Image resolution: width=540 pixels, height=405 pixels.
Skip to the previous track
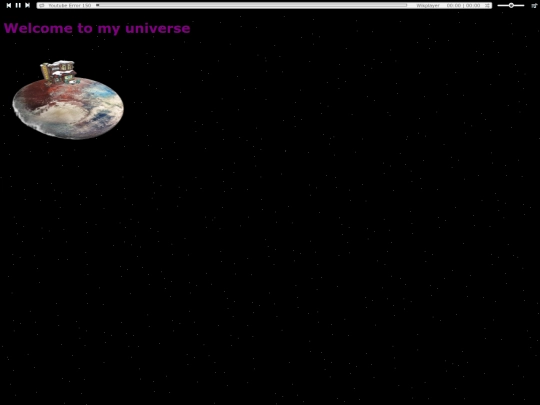point(9,5)
